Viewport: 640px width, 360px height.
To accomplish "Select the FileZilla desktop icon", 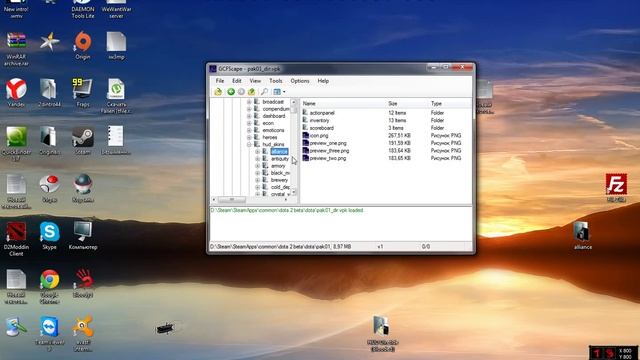I will pyautogui.click(x=616, y=188).
